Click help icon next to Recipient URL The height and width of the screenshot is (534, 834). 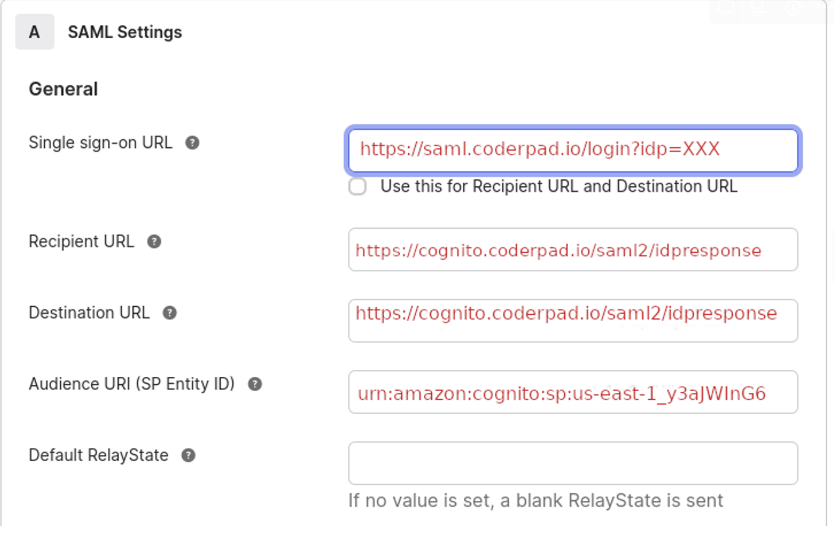154,242
